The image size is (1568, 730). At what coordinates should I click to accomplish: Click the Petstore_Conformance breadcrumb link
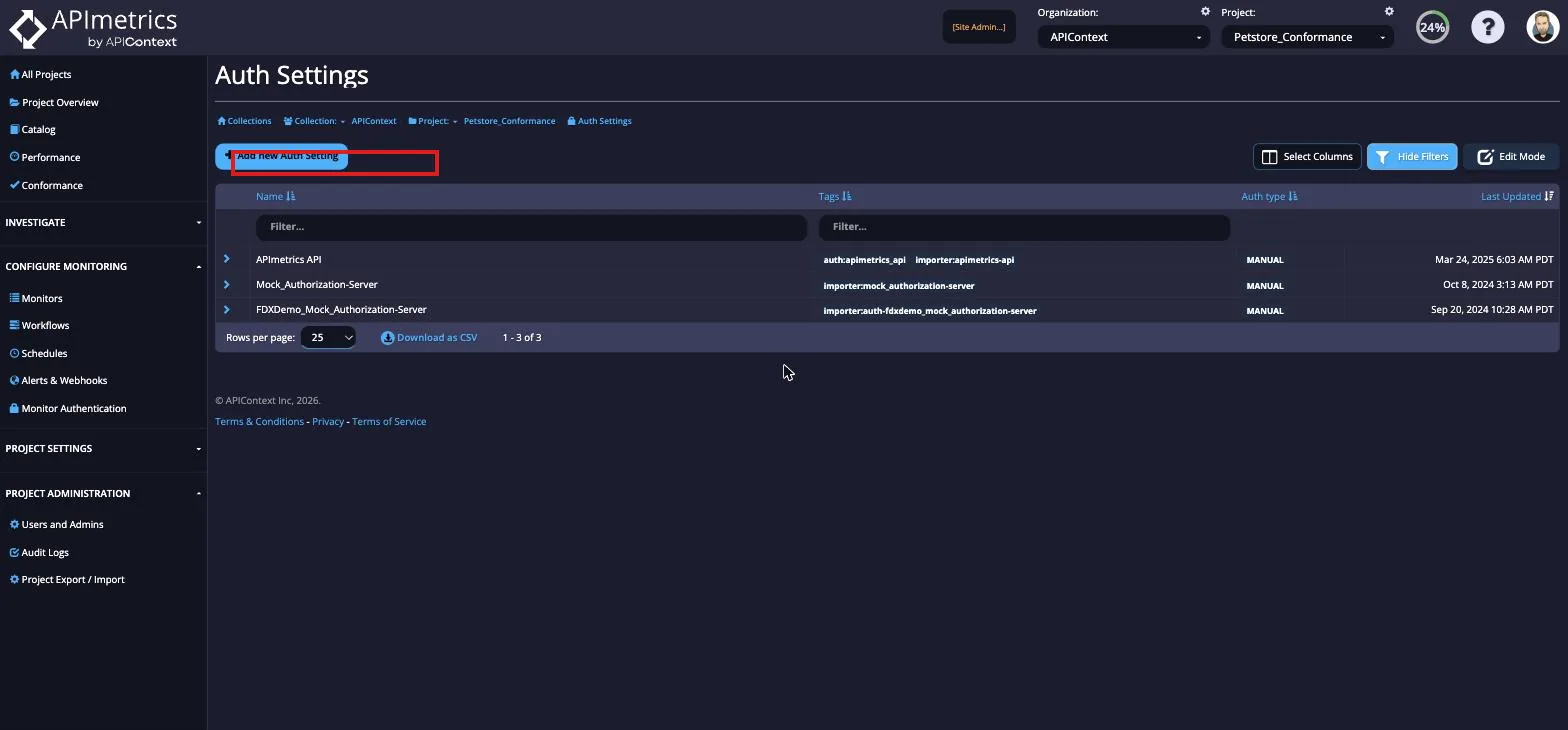click(509, 121)
